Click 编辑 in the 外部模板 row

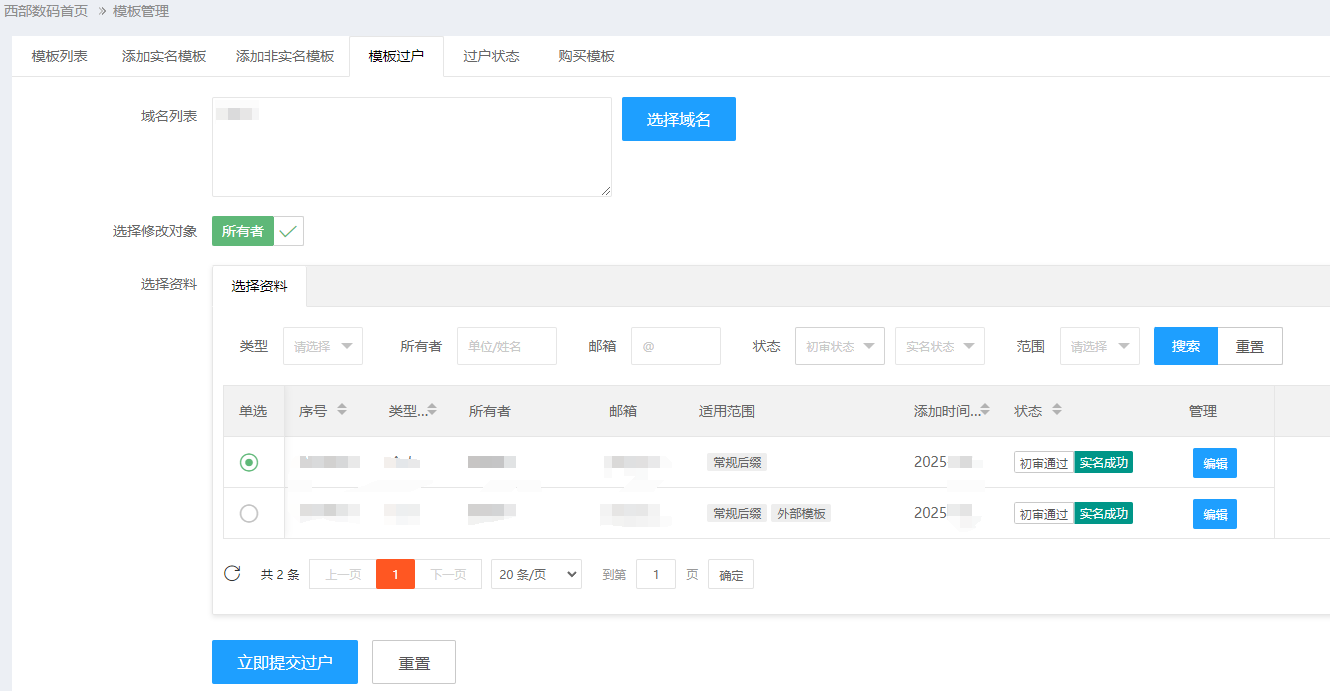(1215, 514)
